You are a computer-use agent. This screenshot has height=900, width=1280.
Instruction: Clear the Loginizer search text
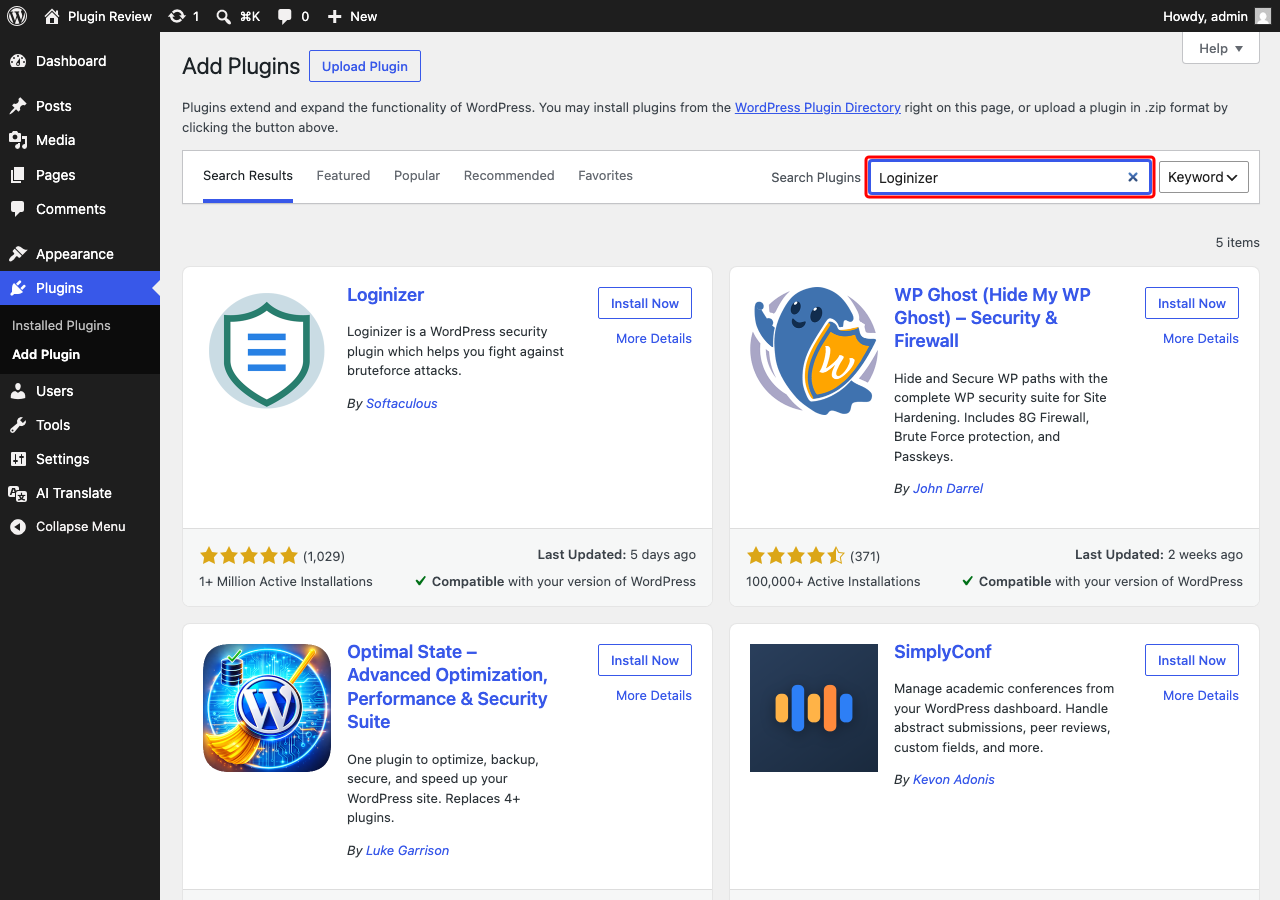tap(1133, 177)
